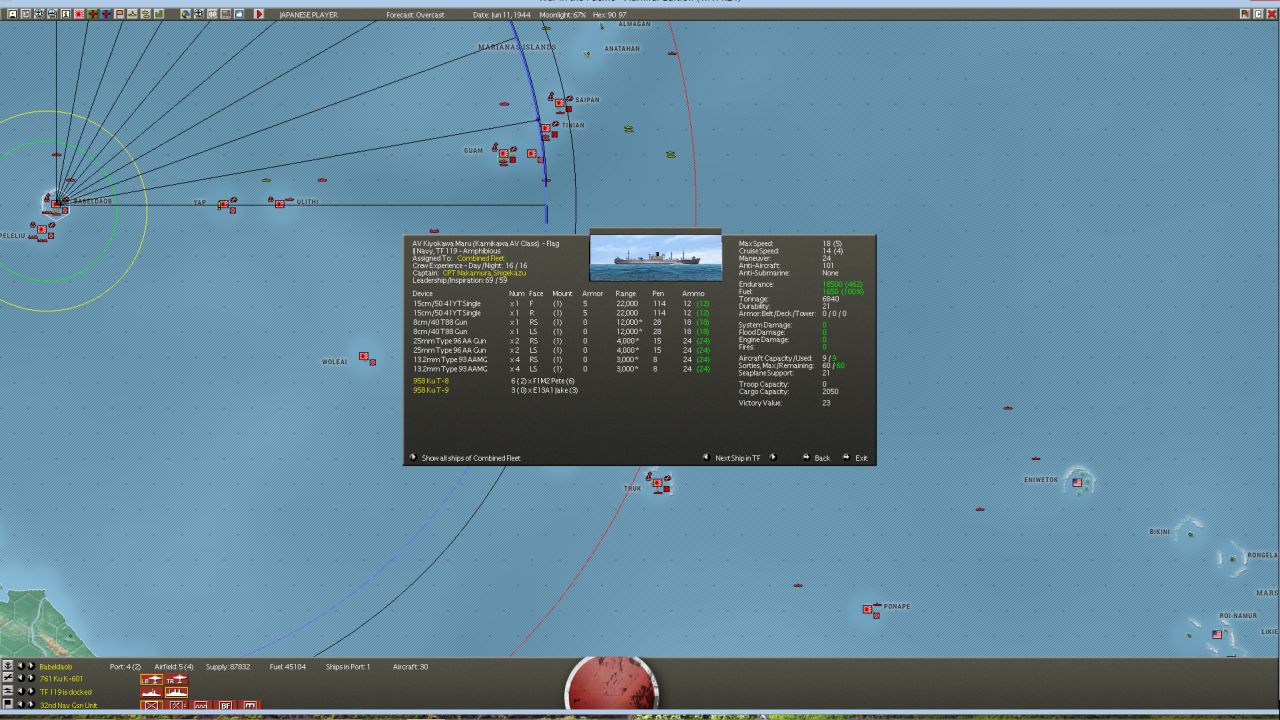
Task: Click the Ulithi base marker on the map
Action: tap(280, 203)
